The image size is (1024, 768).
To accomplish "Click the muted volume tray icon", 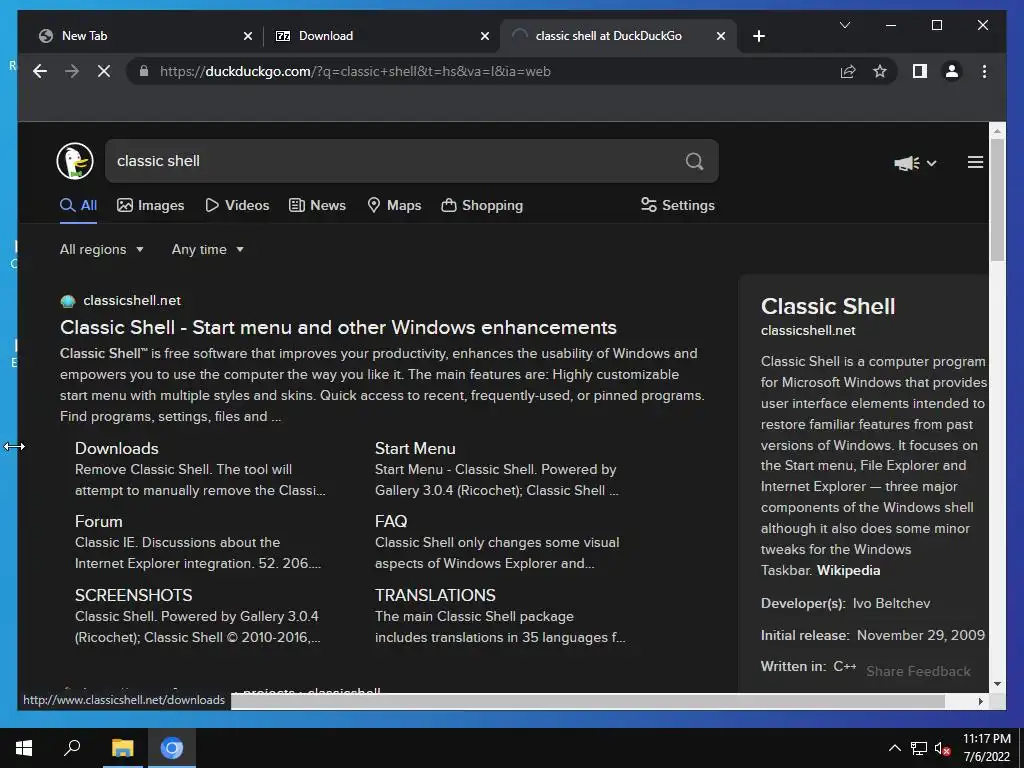I will [x=942, y=748].
